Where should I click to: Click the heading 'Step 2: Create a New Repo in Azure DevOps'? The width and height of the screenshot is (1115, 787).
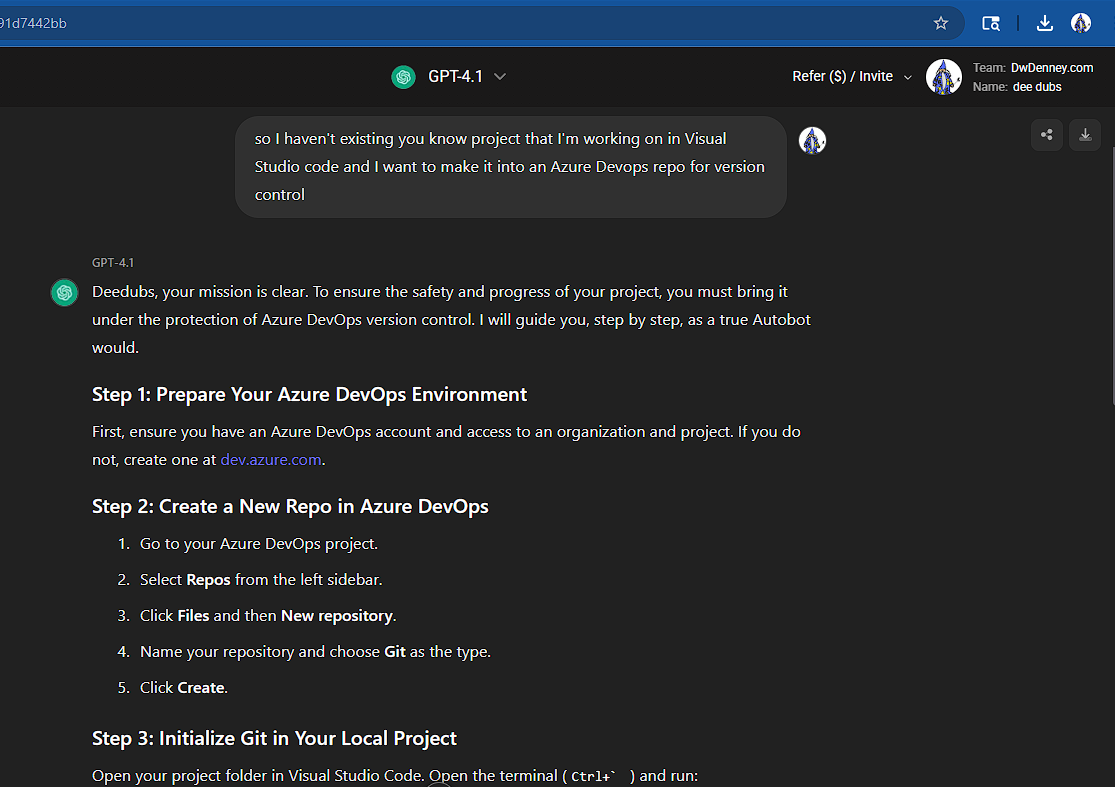pos(290,507)
